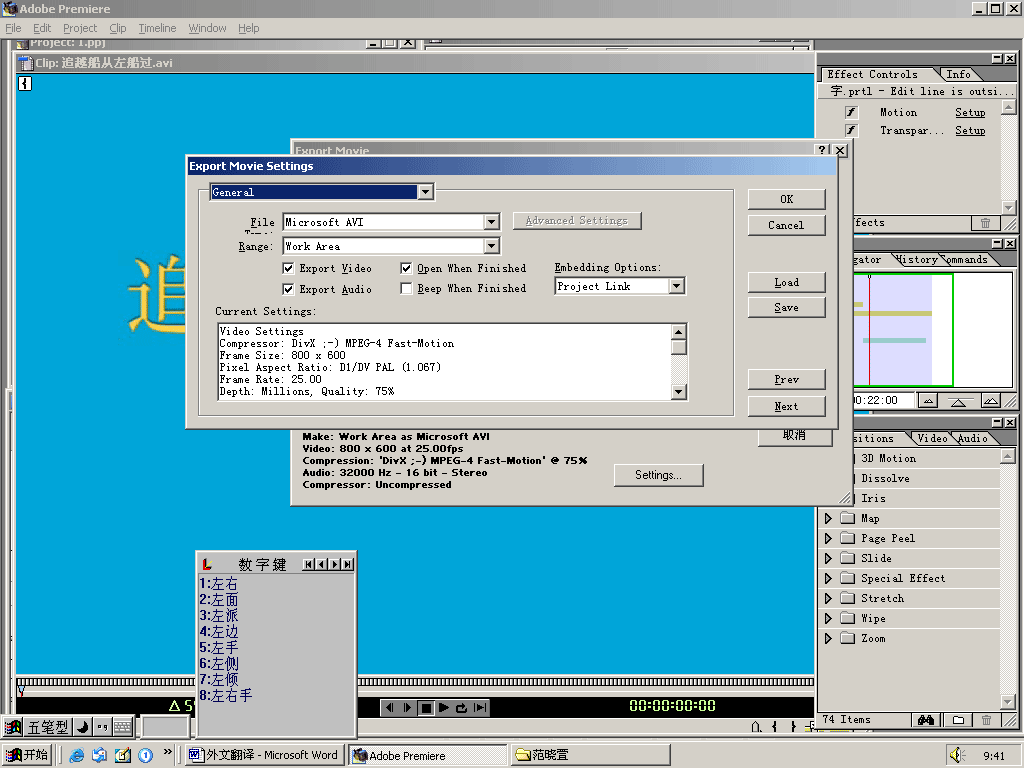
Task: Expand the Slide transitions folder
Action: point(828,558)
